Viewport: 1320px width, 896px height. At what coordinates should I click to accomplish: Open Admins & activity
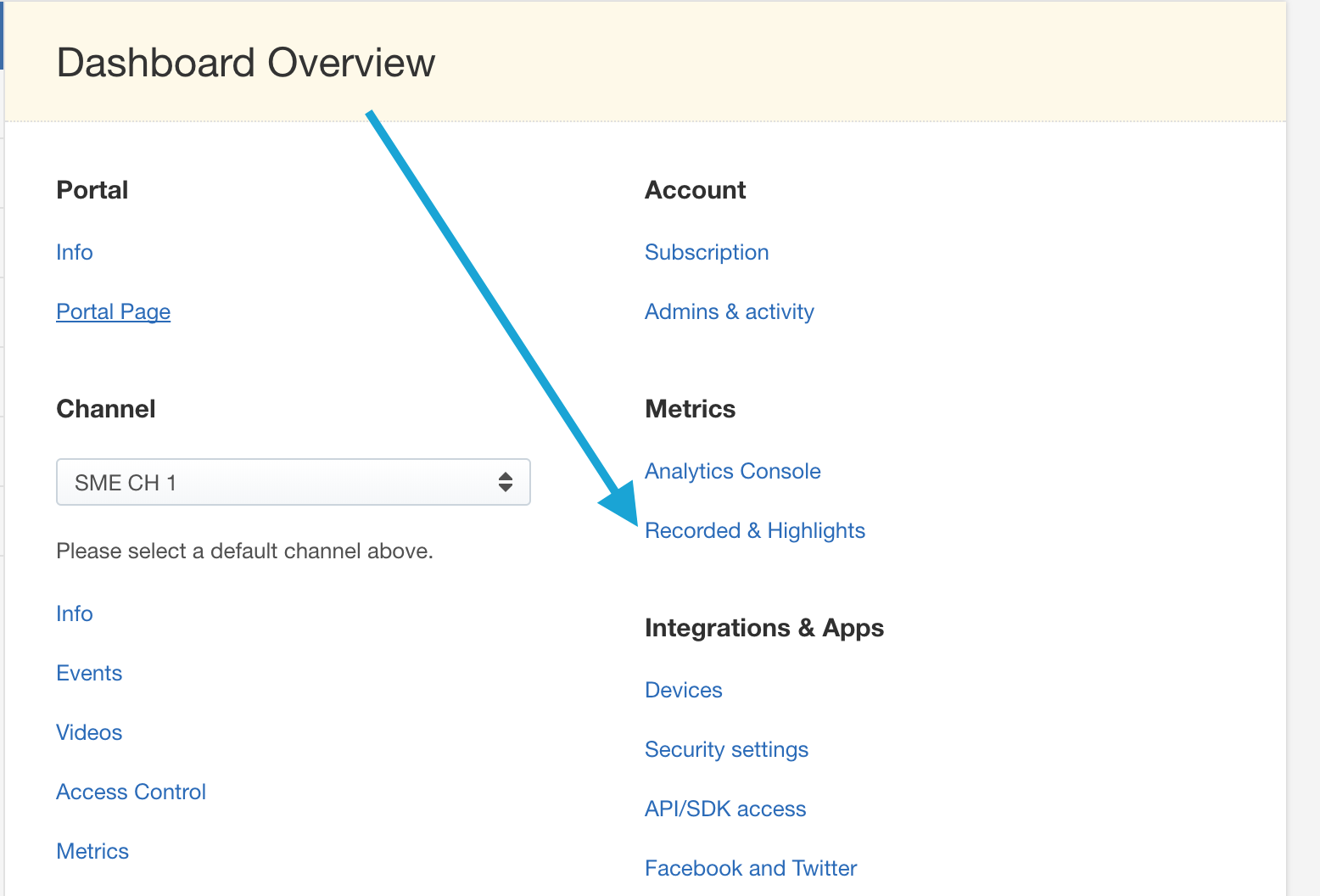(730, 311)
